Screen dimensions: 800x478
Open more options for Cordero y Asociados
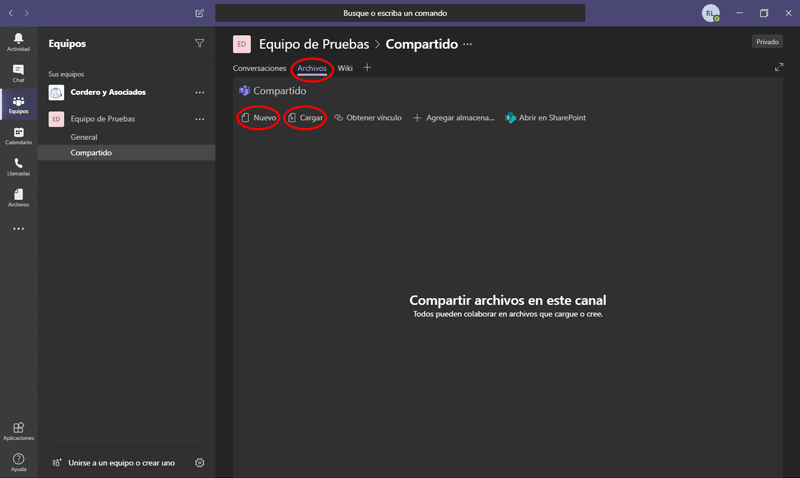click(x=199, y=92)
